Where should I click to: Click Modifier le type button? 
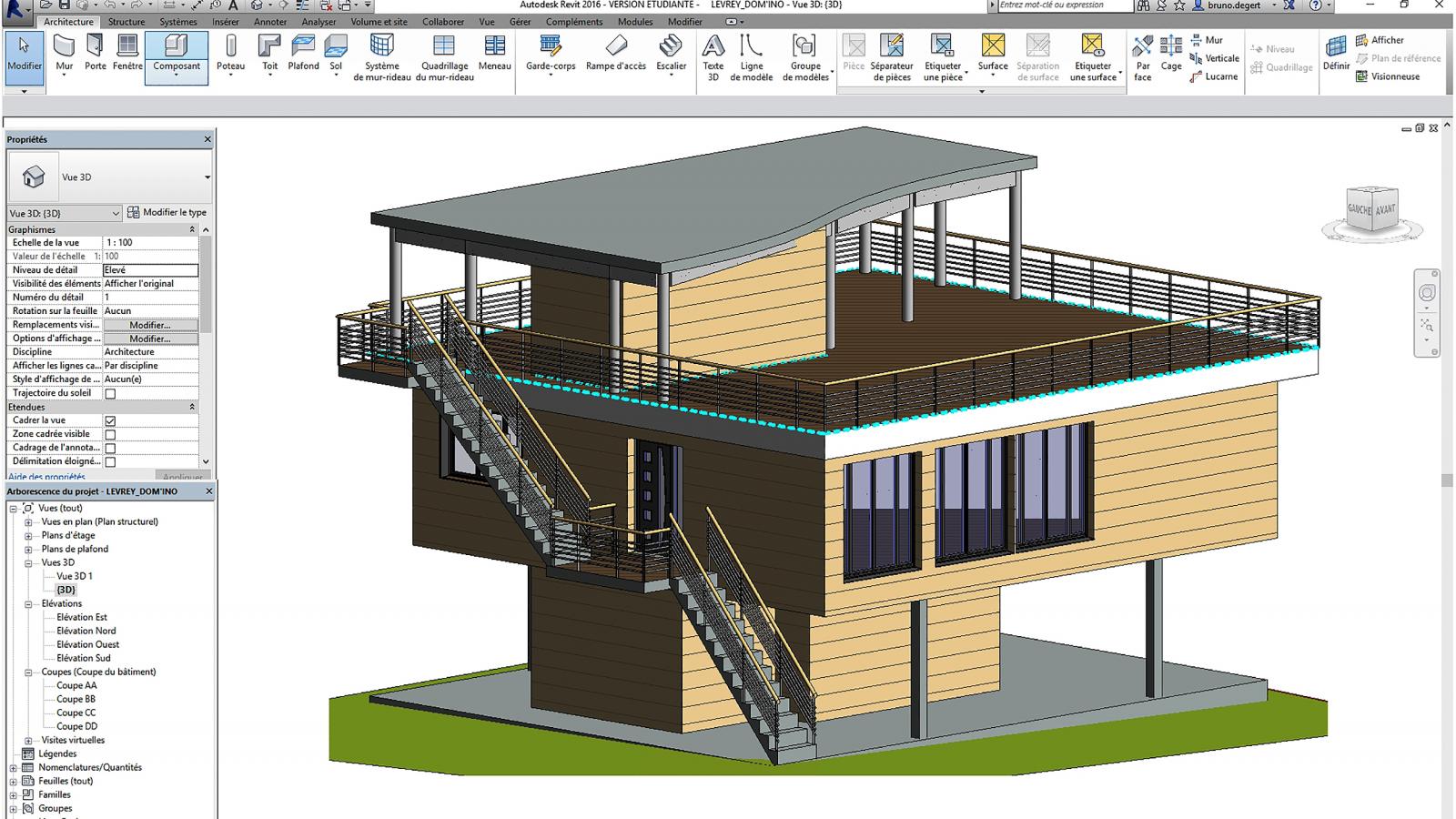coord(167,213)
